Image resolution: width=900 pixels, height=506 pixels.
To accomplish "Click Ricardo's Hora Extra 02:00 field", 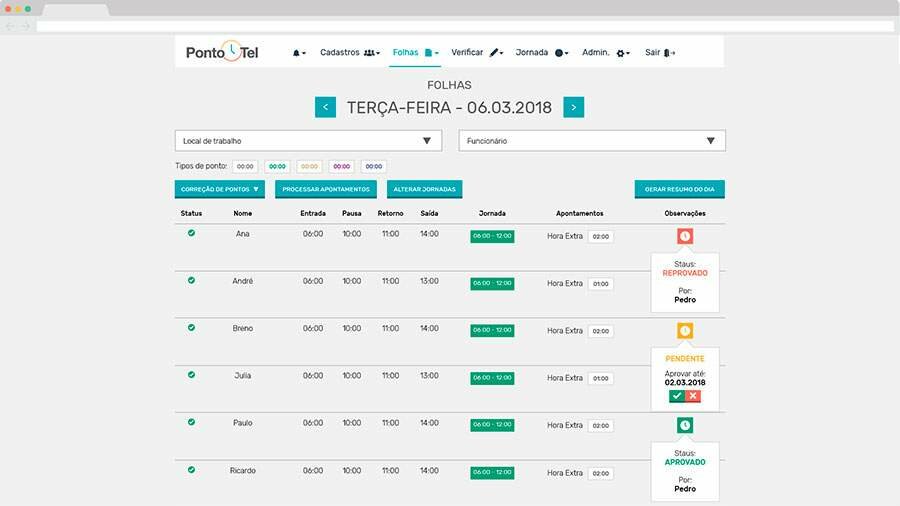I will coord(600,473).
